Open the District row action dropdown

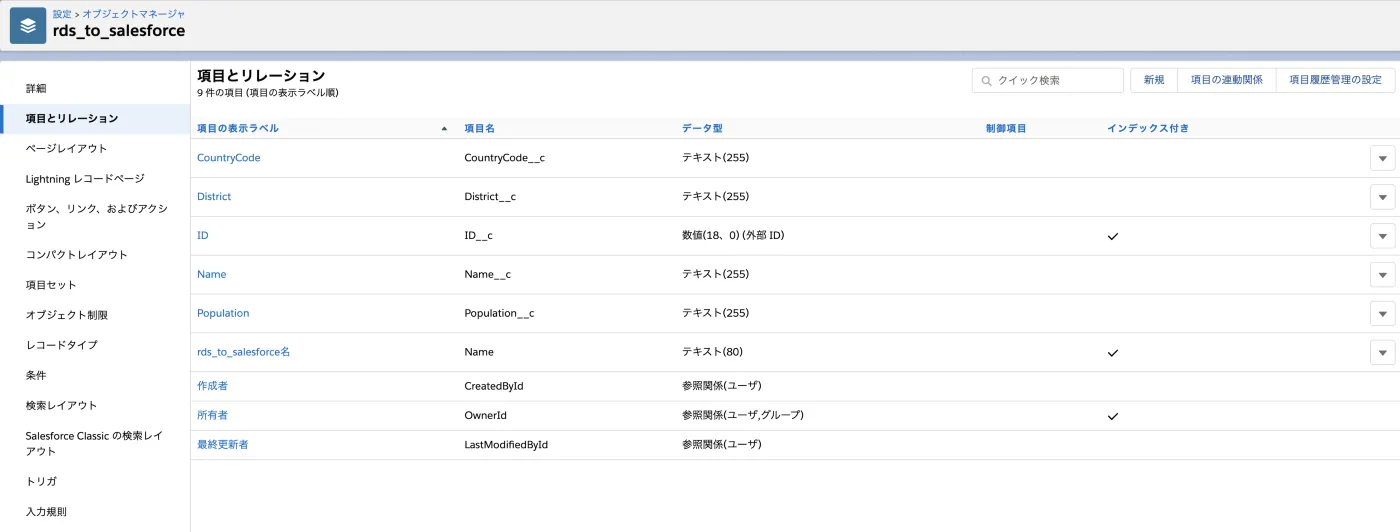tap(1382, 197)
